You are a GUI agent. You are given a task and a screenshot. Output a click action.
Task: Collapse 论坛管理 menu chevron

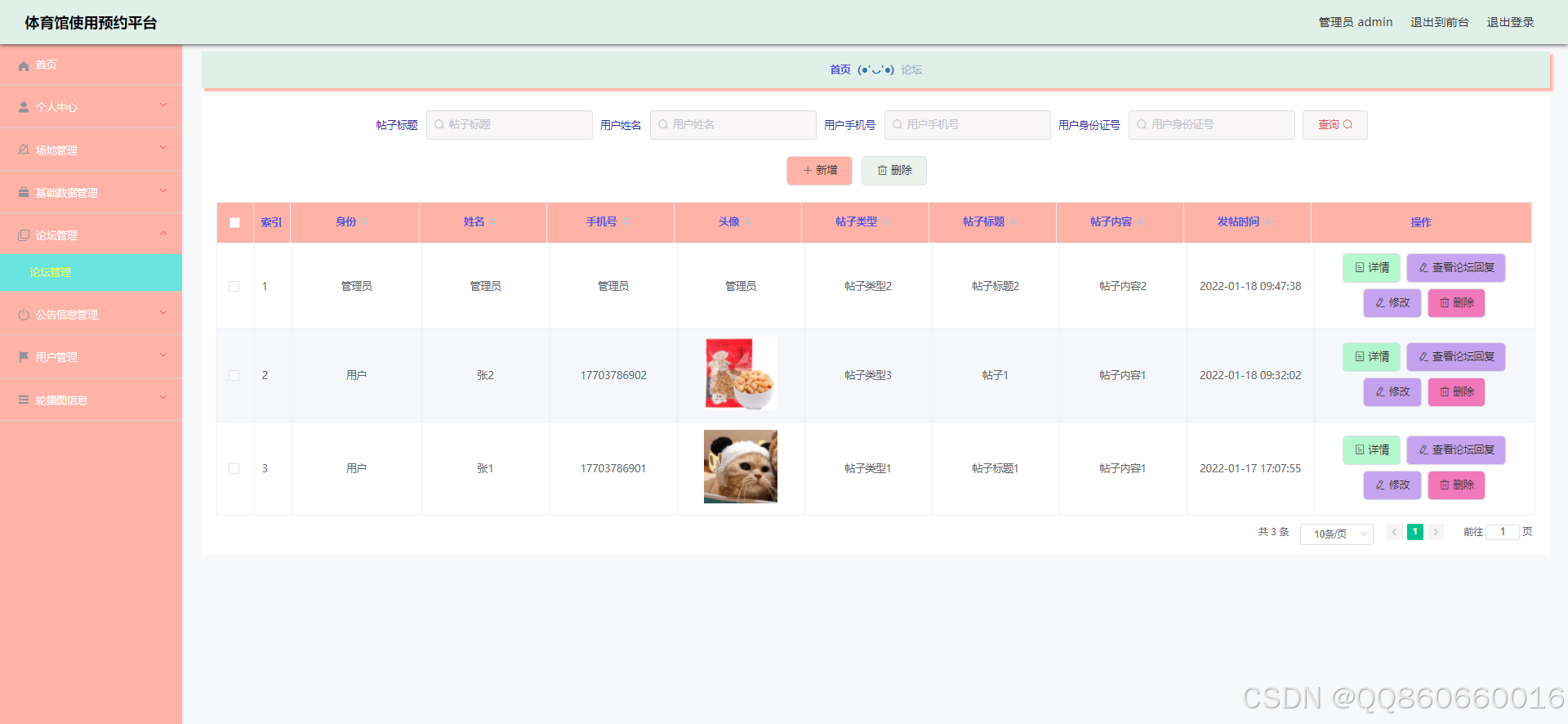[163, 234]
